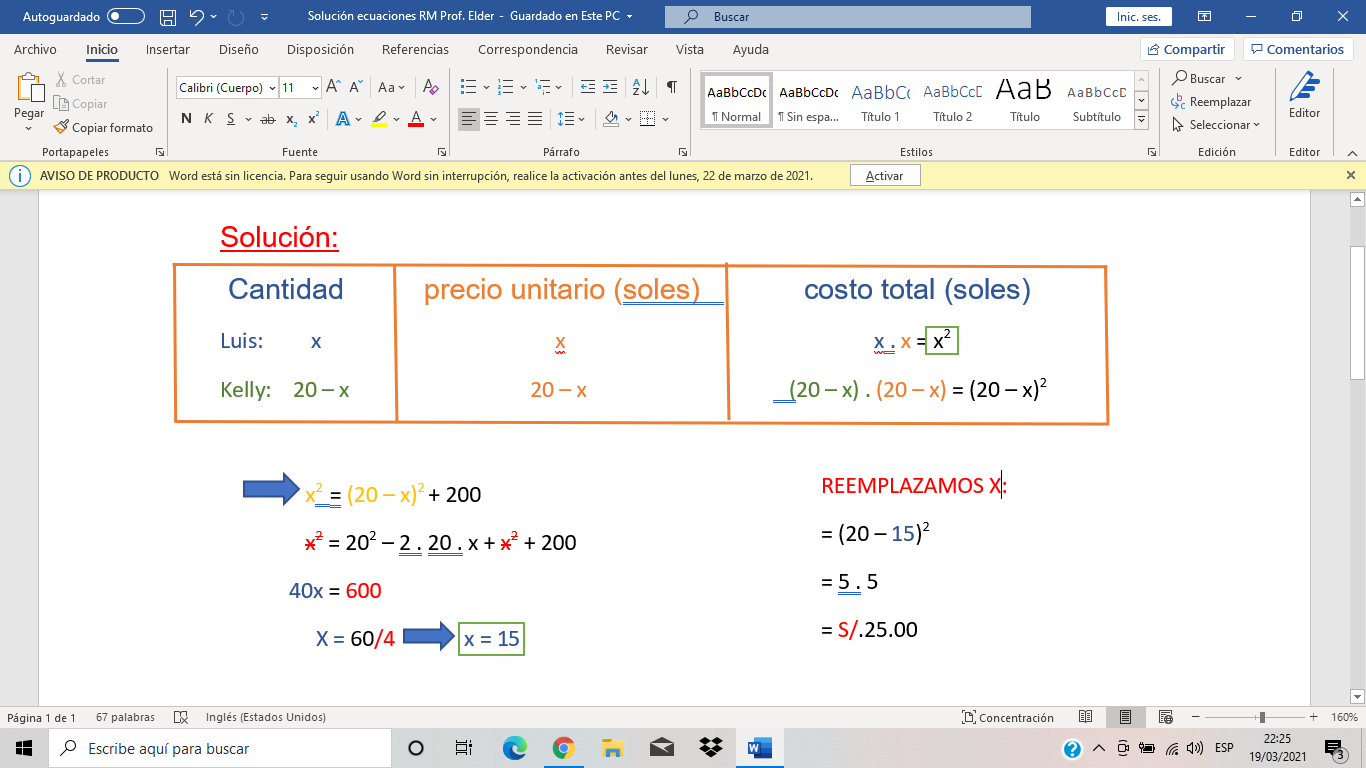Toggle underline (S) formatting
Image resolution: width=1366 pixels, height=768 pixels.
[231, 119]
